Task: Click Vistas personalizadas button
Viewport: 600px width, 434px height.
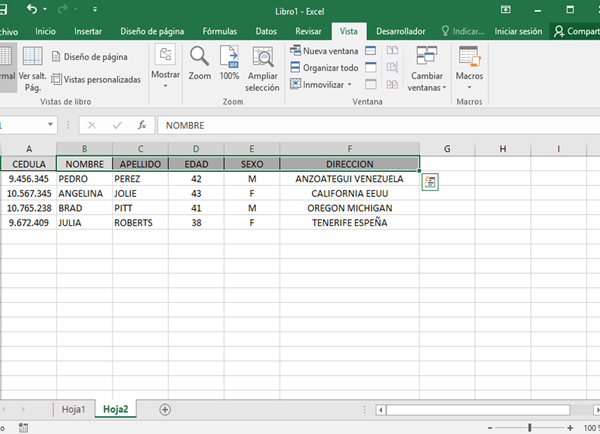Action: tap(95, 79)
